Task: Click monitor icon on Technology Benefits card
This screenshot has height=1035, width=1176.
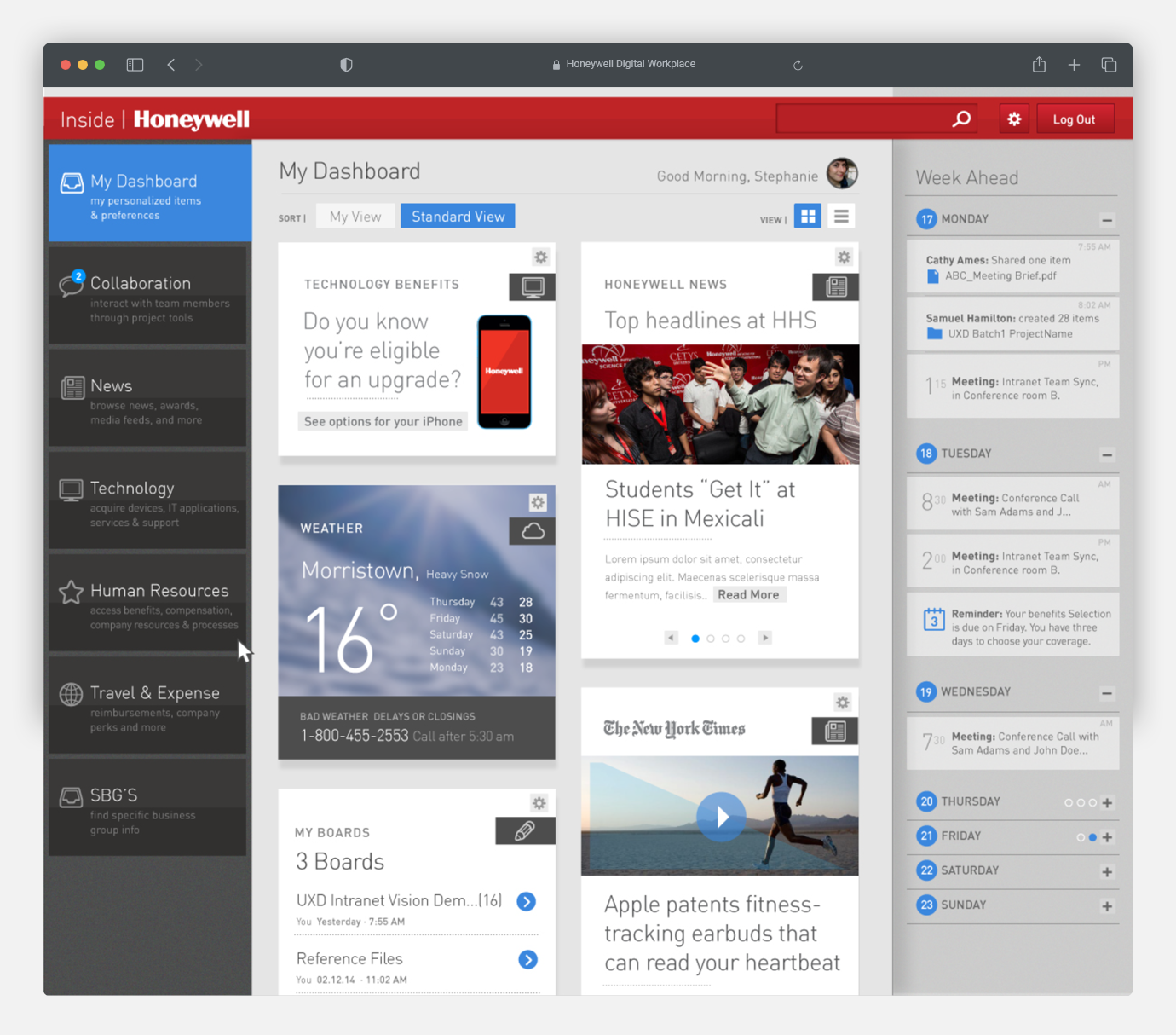Action: pos(533,287)
